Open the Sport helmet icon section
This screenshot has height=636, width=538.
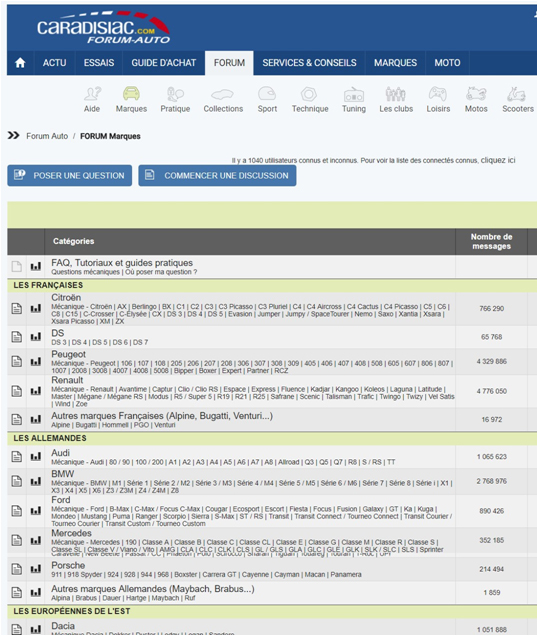[x=267, y=94]
